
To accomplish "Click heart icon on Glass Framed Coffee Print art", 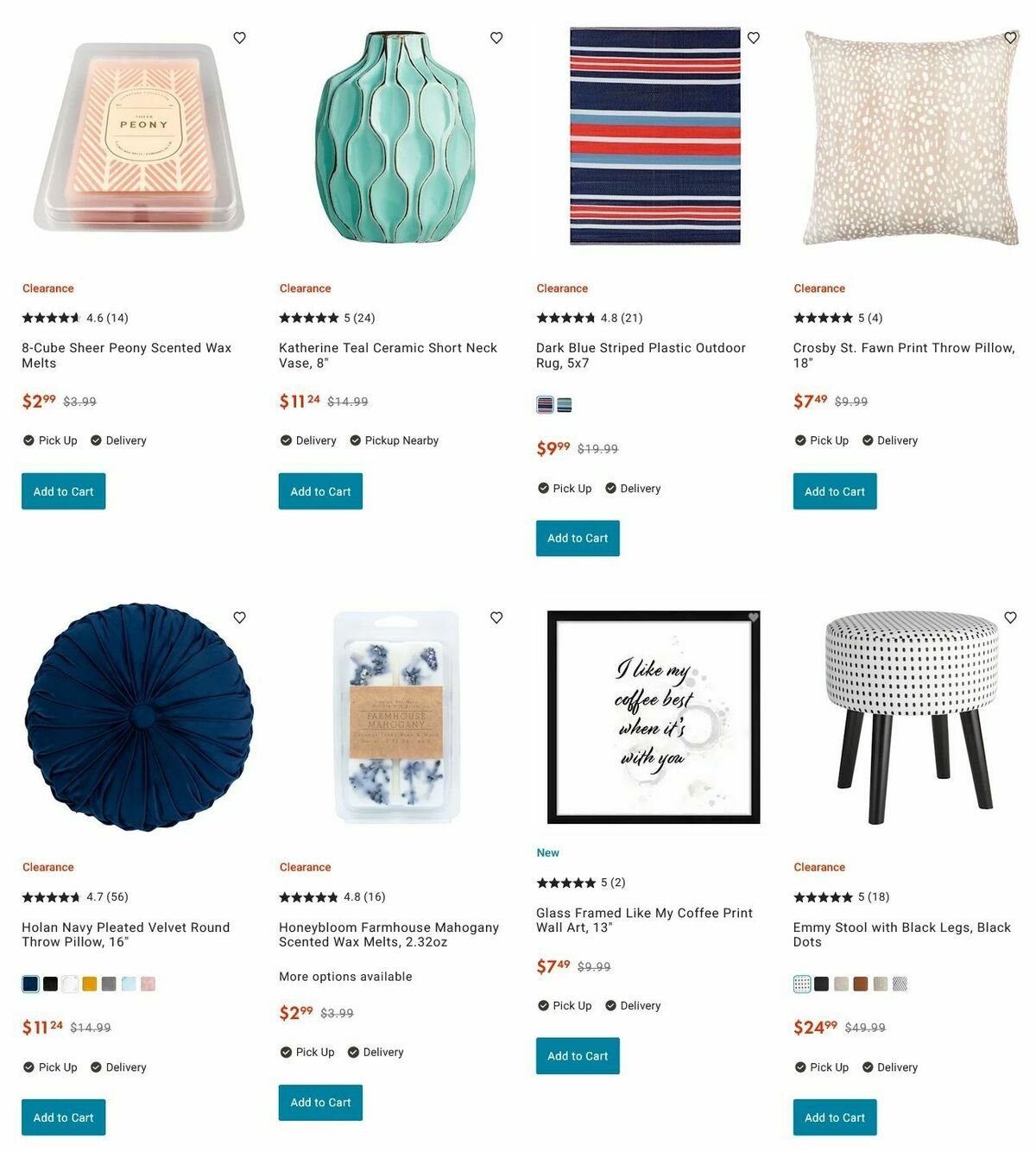I will [x=754, y=617].
